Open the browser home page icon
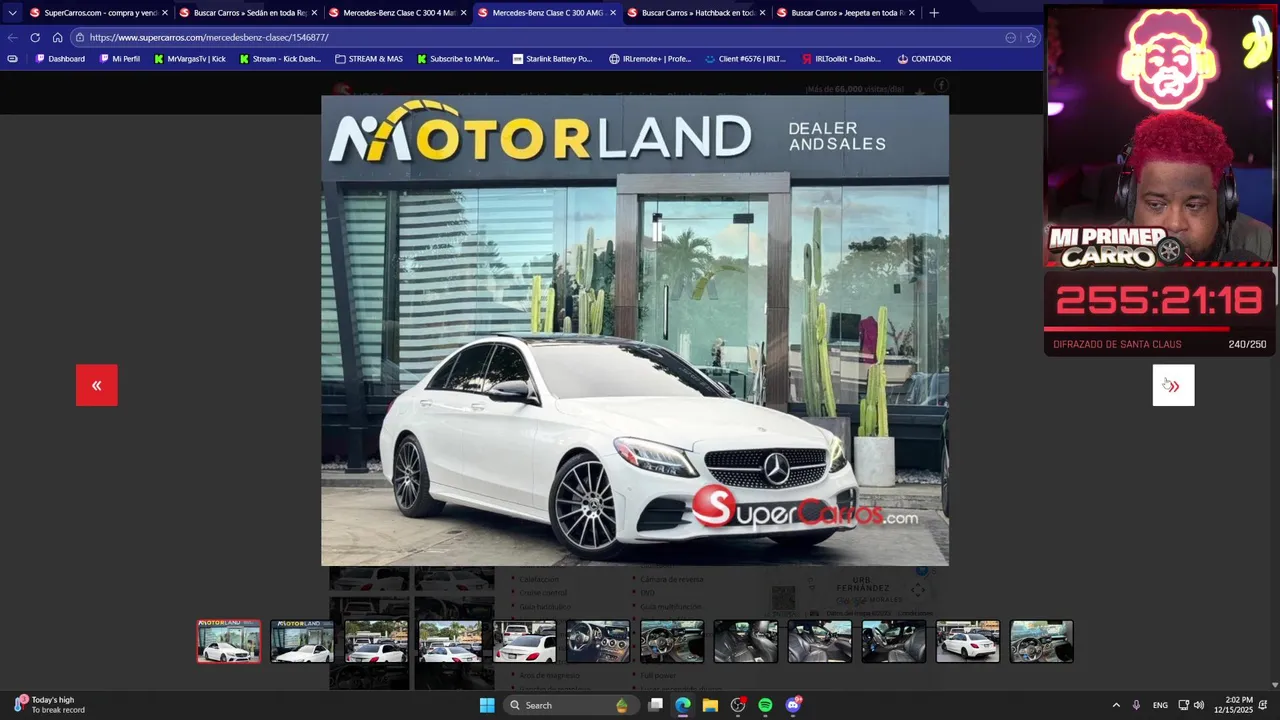The width and height of the screenshot is (1280, 720). (x=57, y=37)
